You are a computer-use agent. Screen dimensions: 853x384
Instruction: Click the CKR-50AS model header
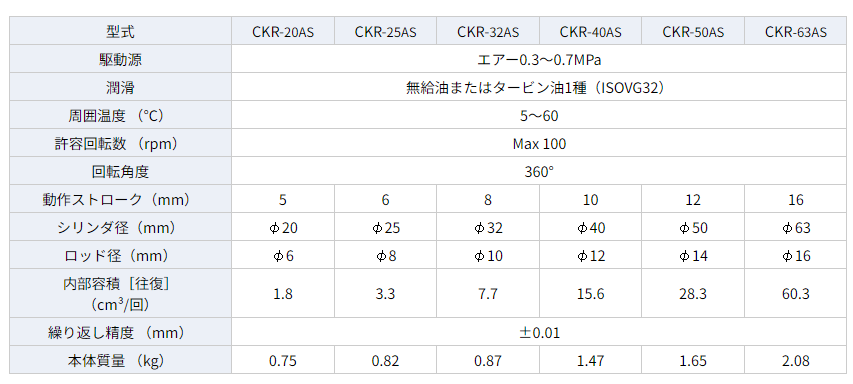[x=693, y=32]
